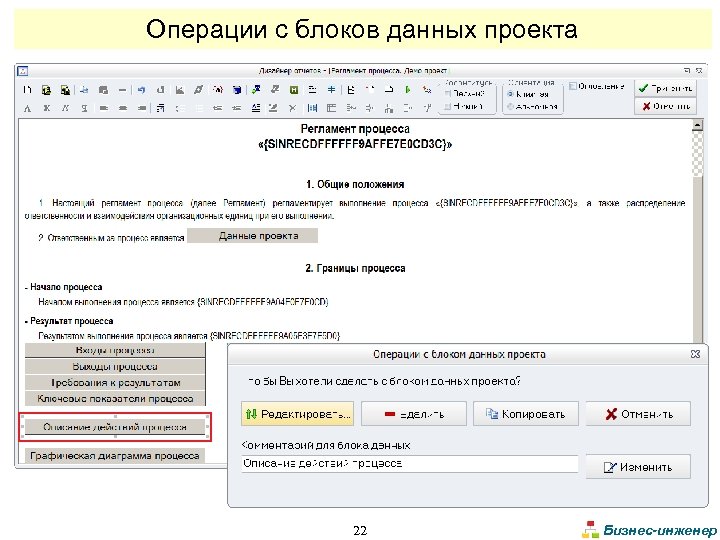Click the redo icon next to undo
This screenshot has height=540, width=720.
160,90
